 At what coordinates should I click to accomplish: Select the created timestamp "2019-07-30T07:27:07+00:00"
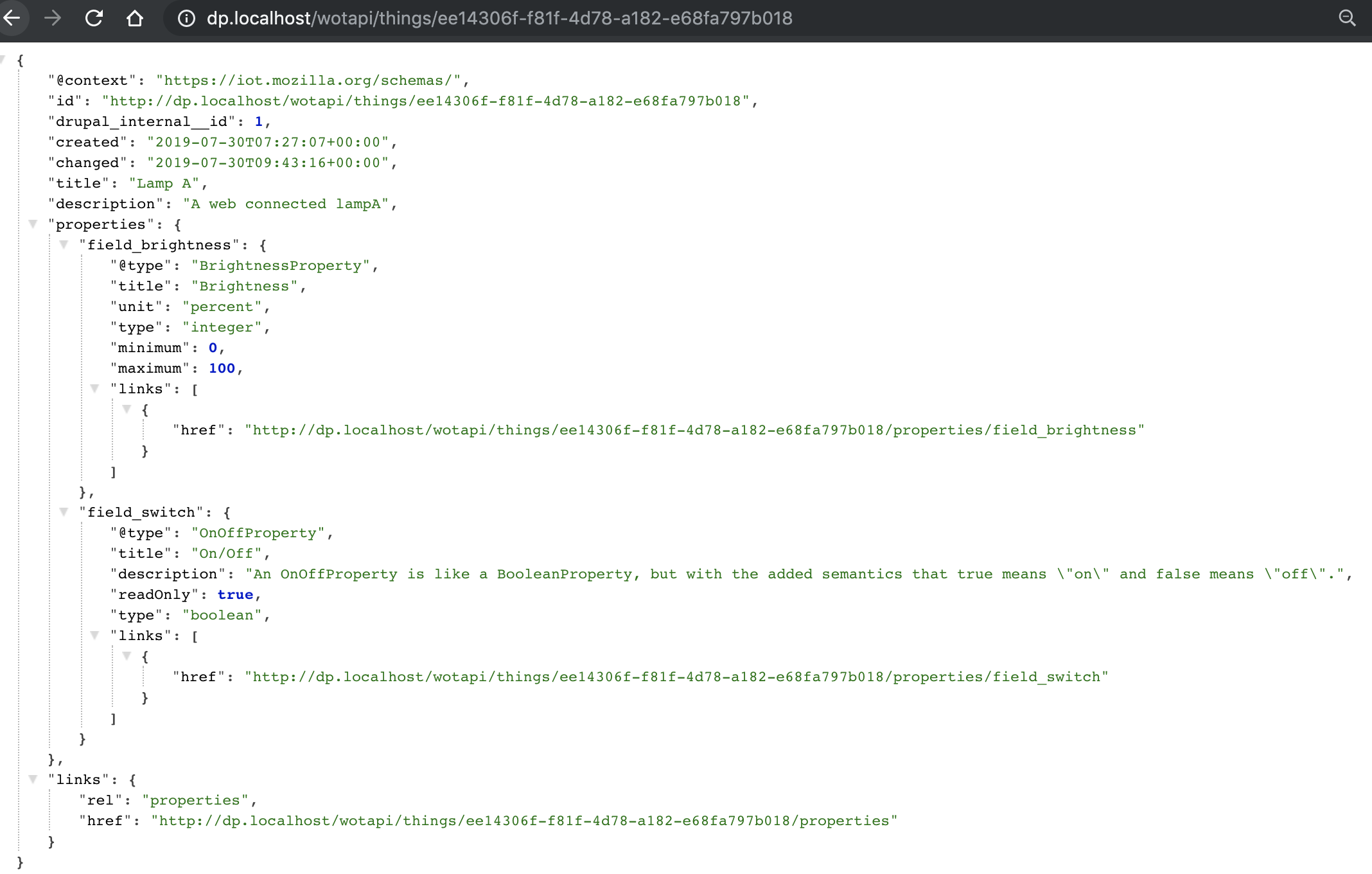[268, 142]
